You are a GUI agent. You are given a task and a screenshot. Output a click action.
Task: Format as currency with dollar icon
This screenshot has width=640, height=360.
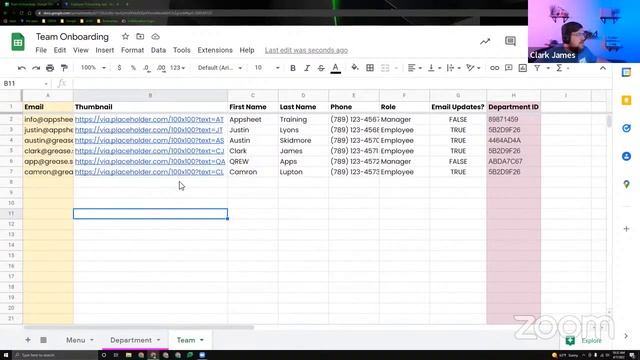coord(119,68)
